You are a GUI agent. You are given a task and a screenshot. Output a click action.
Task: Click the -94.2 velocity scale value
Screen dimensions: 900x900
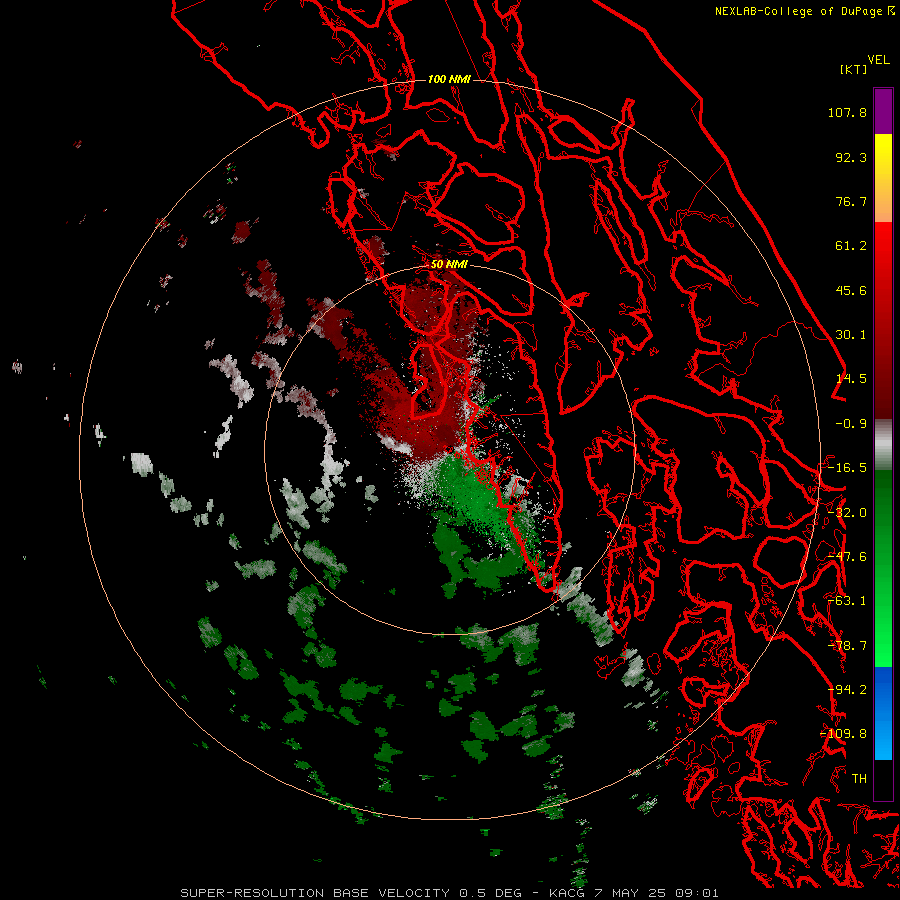click(x=847, y=690)
